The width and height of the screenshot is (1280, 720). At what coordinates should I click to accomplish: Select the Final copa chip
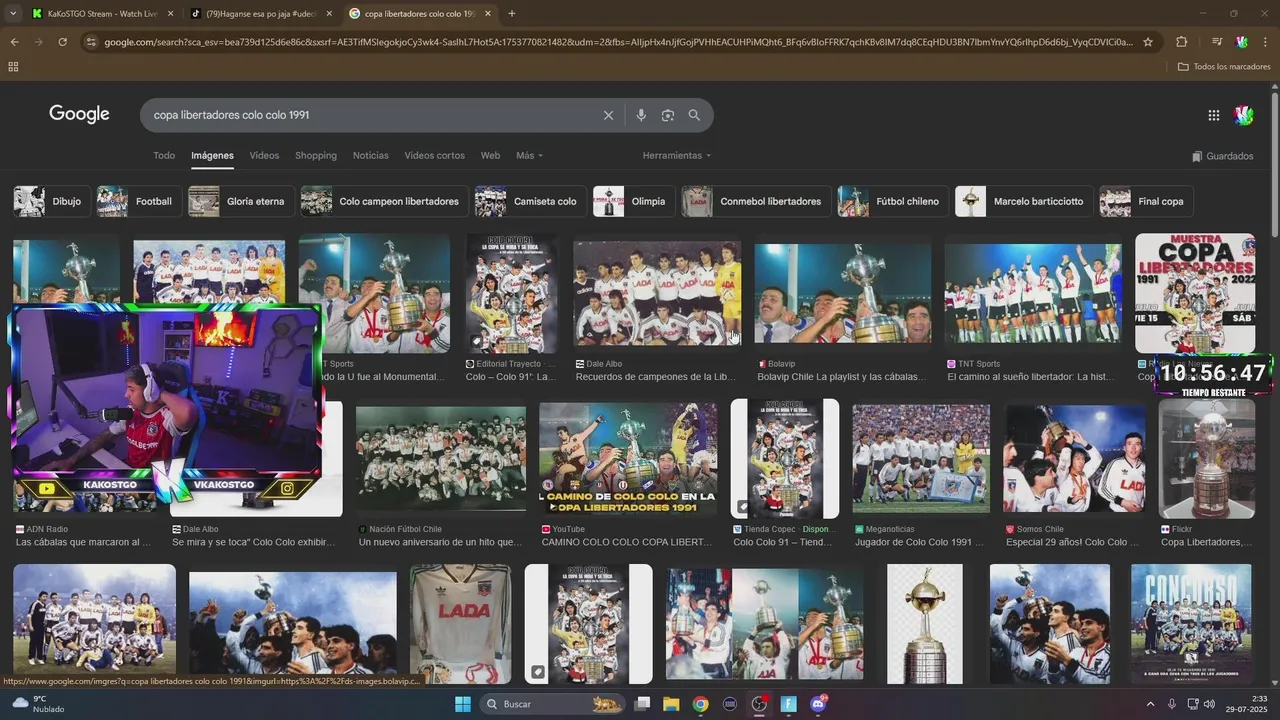coord(1146,201)
